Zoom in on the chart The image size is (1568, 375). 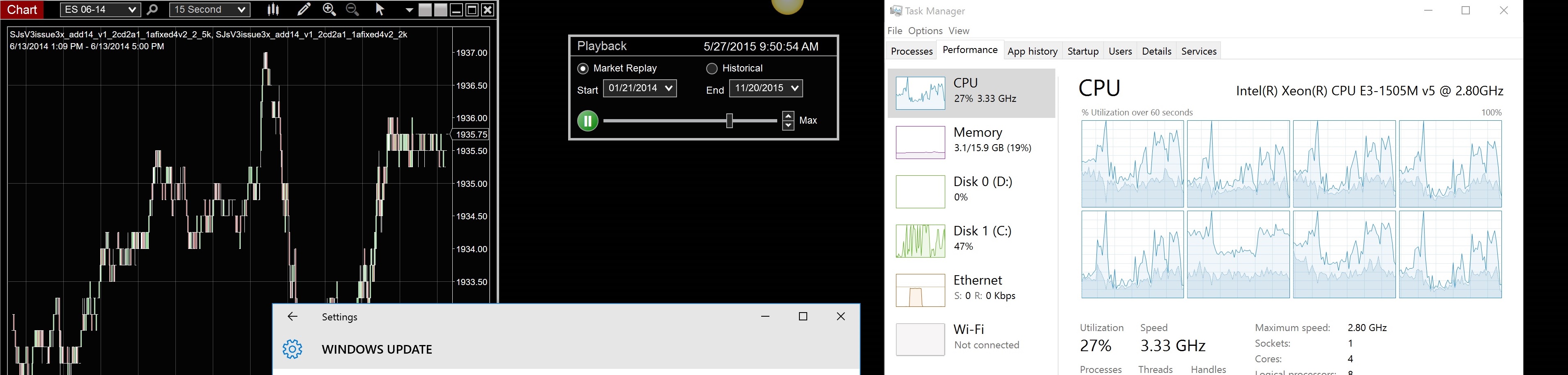tap(329, 10)
